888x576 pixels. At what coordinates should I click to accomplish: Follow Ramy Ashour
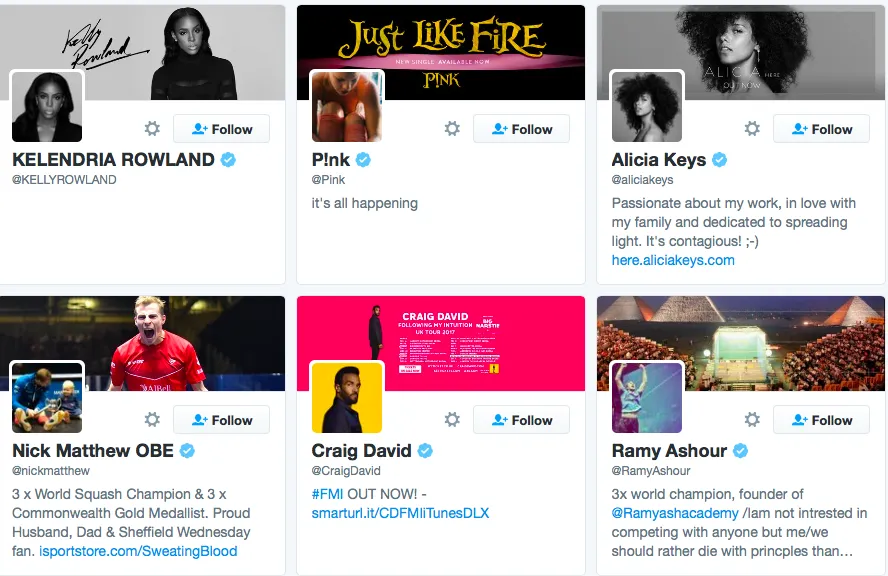821,420
